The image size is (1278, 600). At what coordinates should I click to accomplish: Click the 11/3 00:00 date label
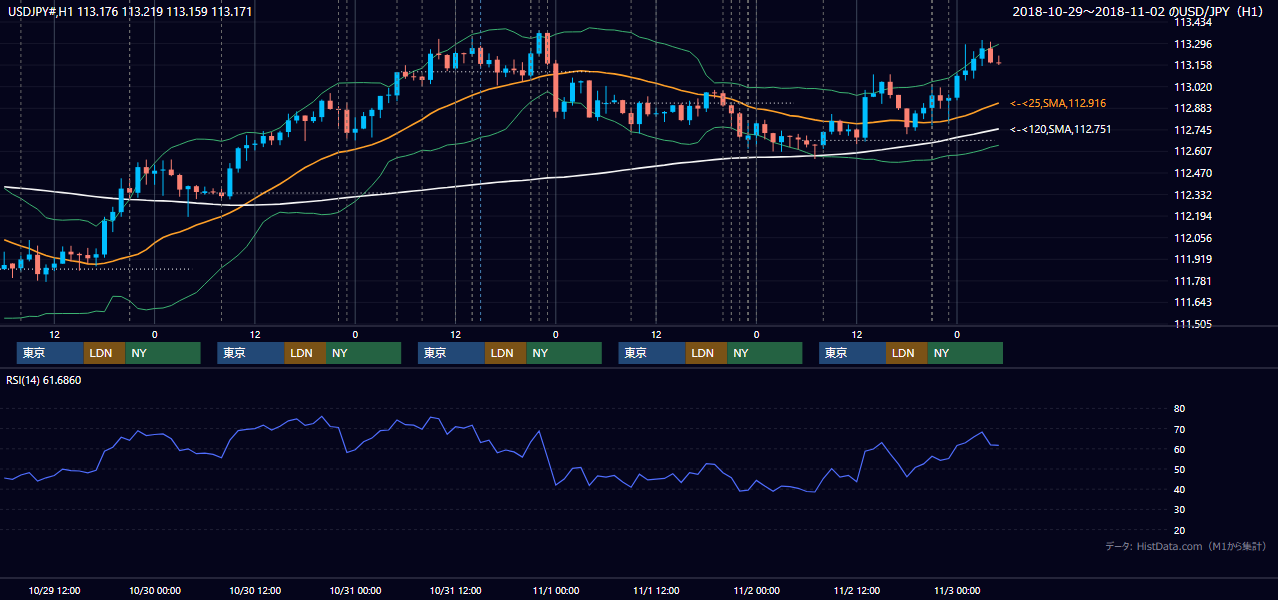pyautogui.click(x=959, y=591)
